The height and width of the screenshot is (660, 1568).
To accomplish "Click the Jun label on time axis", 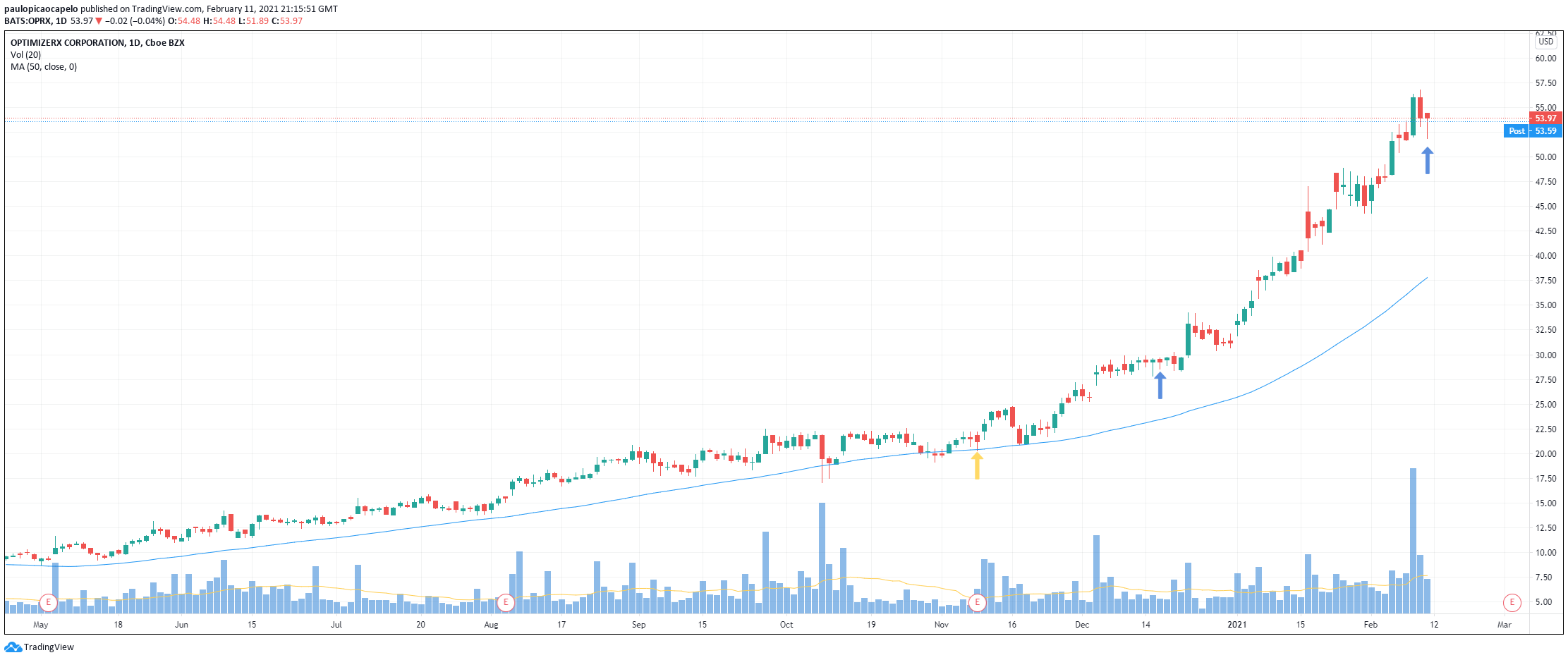I will tap(181, 625).
